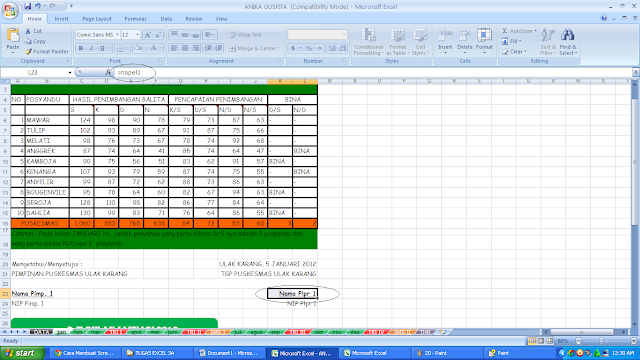
Task: Set middle vertical alignment
Action: tap(185, 35)
